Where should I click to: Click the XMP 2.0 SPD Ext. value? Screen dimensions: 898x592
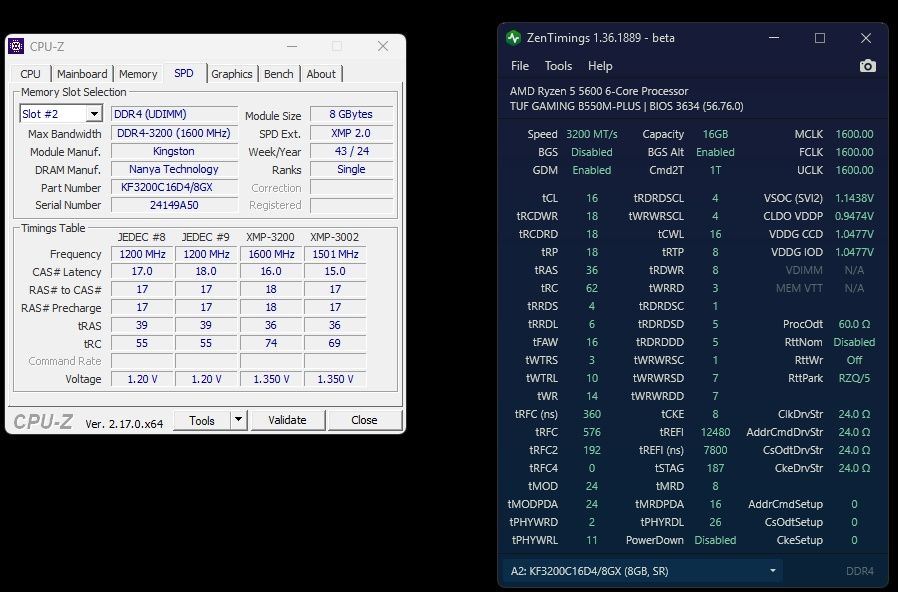(351, 133)
